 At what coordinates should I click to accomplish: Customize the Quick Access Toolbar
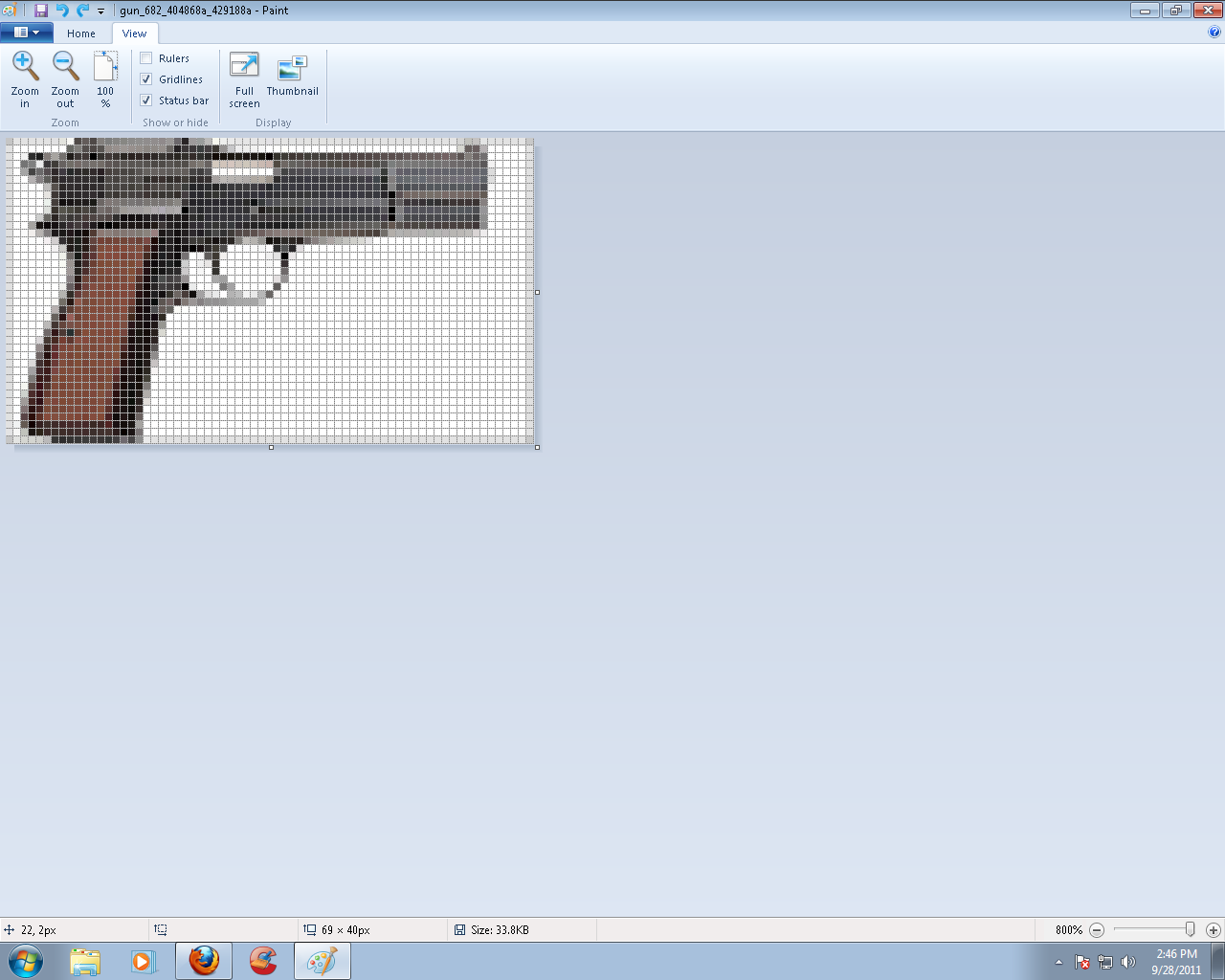(100, 11)
